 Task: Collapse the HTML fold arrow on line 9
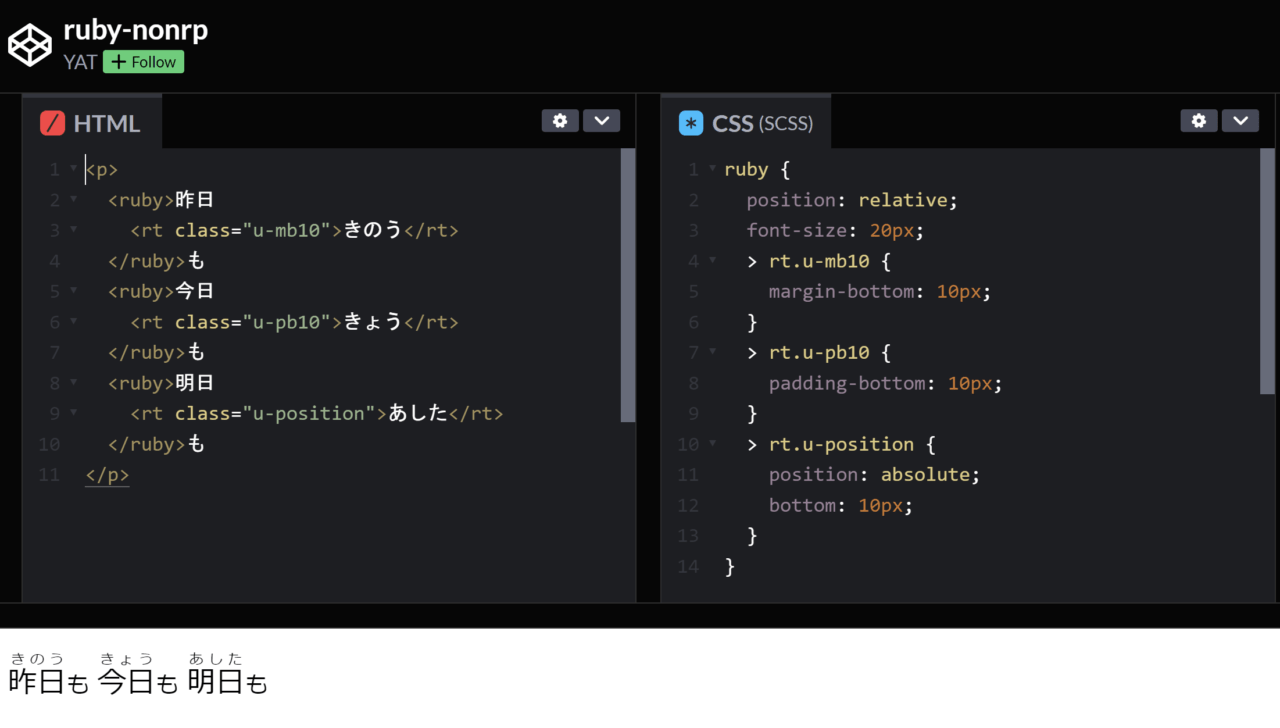pyautogui.click(x=73, y=413)
